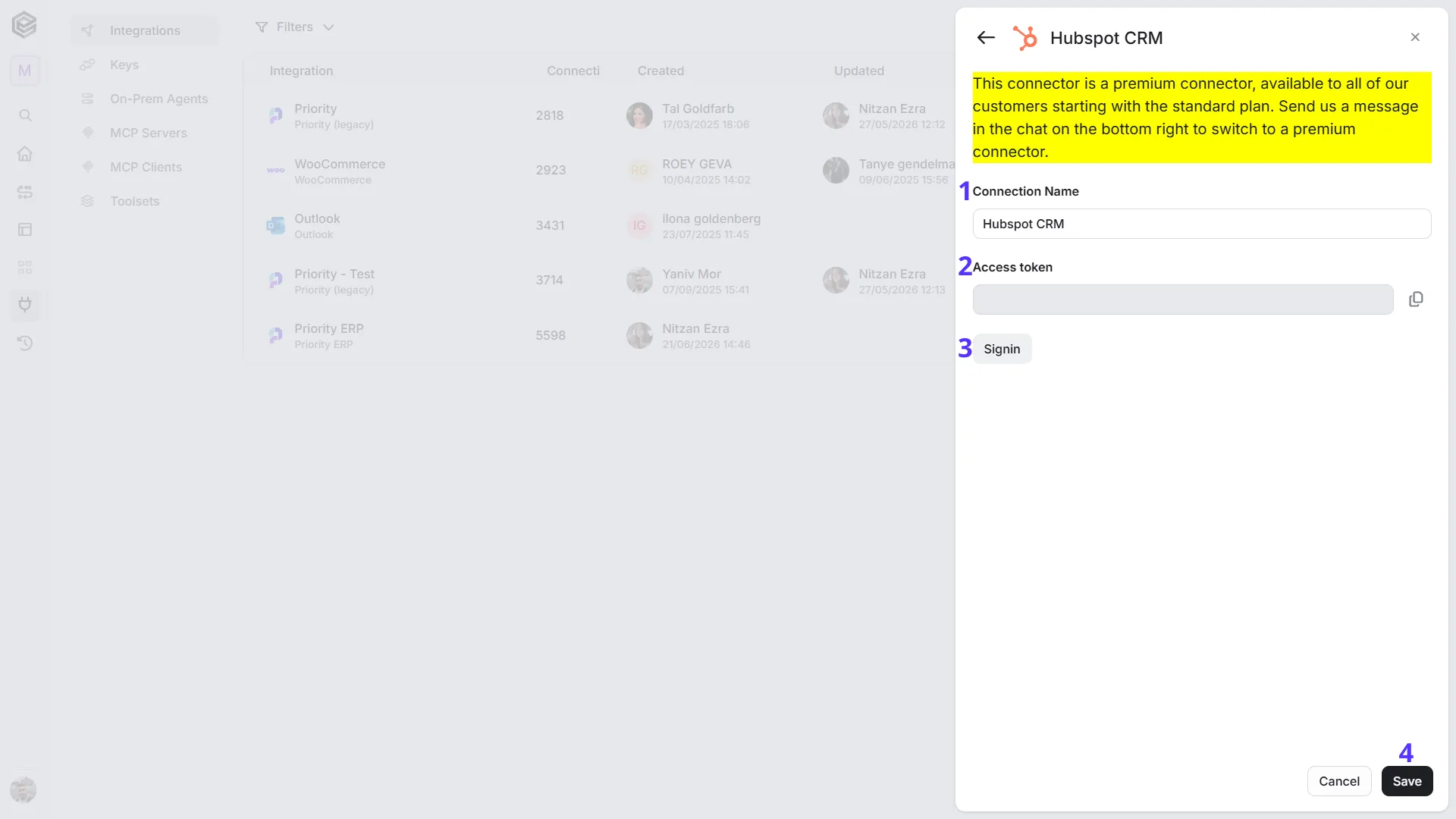Go back using the left arrow icon
The height and width of the screenshot is (819, 1456).
click(x=986, y=38)
